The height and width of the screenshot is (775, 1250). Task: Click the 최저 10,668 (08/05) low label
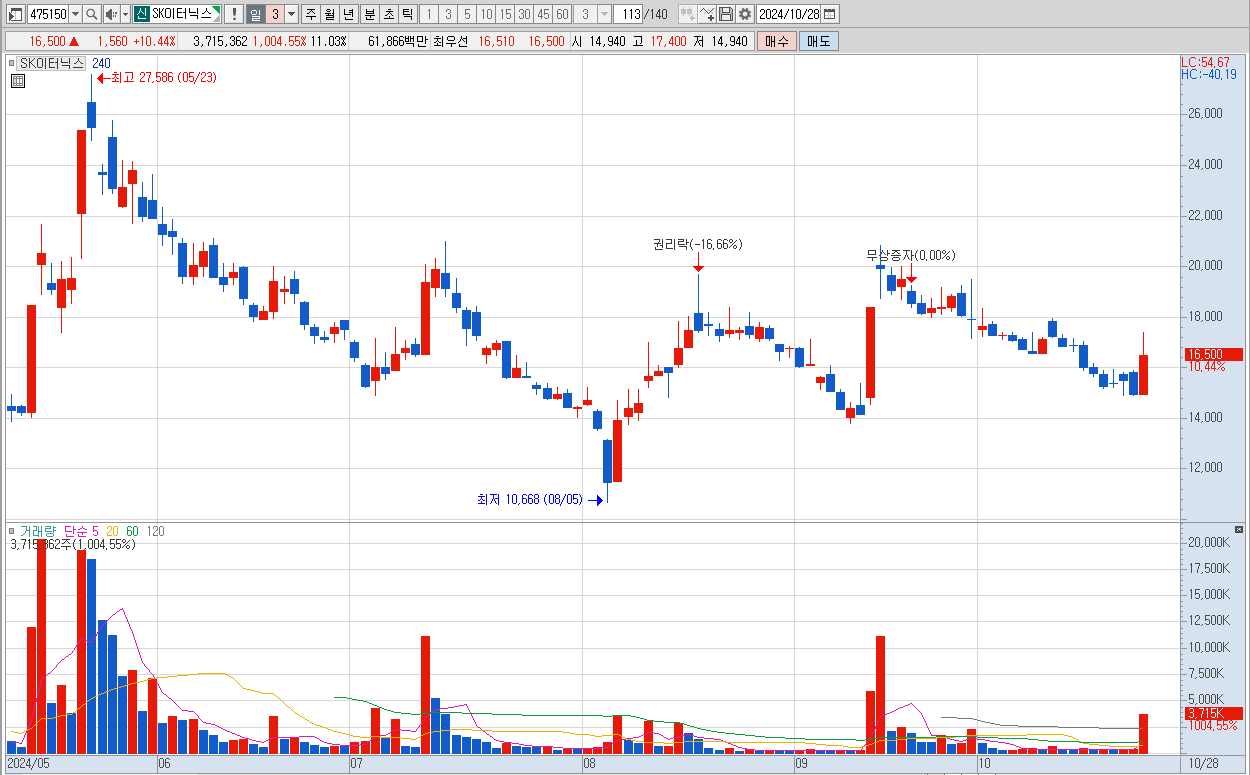529,499
